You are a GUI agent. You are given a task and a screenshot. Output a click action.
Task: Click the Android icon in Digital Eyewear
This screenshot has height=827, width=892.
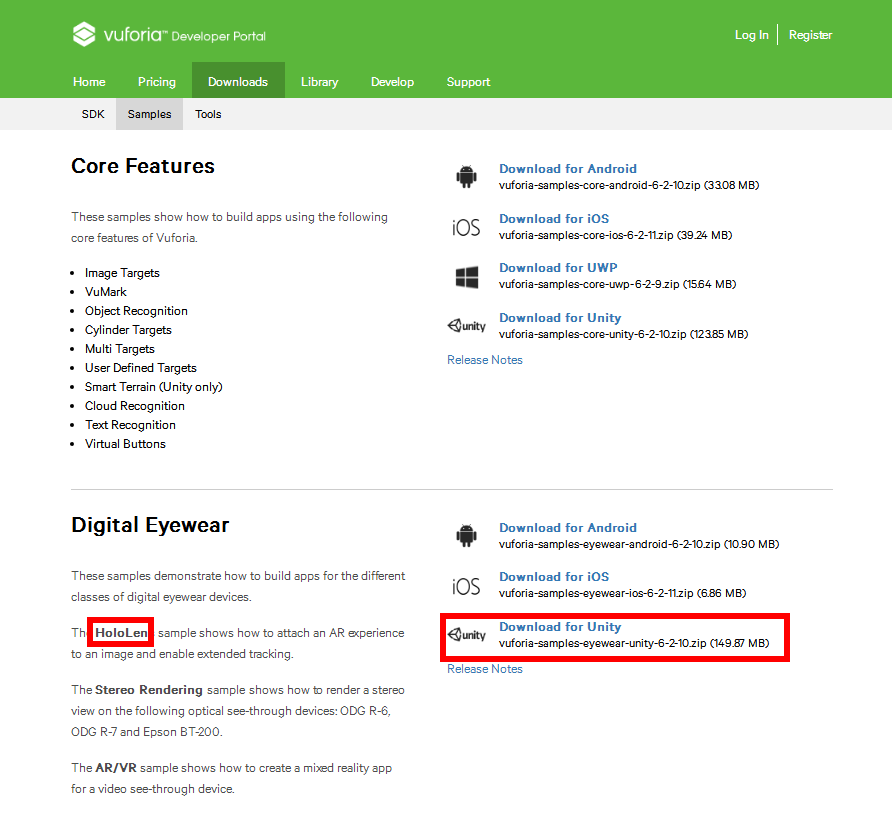pos(466,535)
